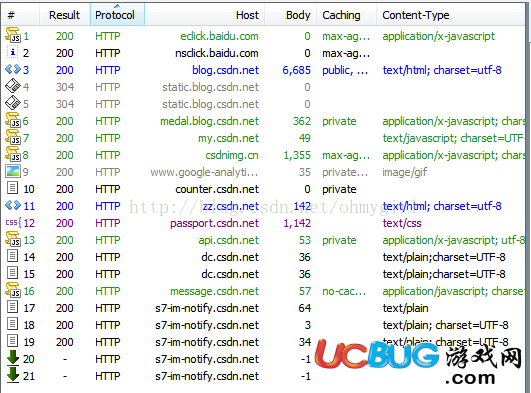The width and height of the screenshot is (531, 393).
Task: Sort sessions by the Result column header
Action: click(x=65, y=15)
